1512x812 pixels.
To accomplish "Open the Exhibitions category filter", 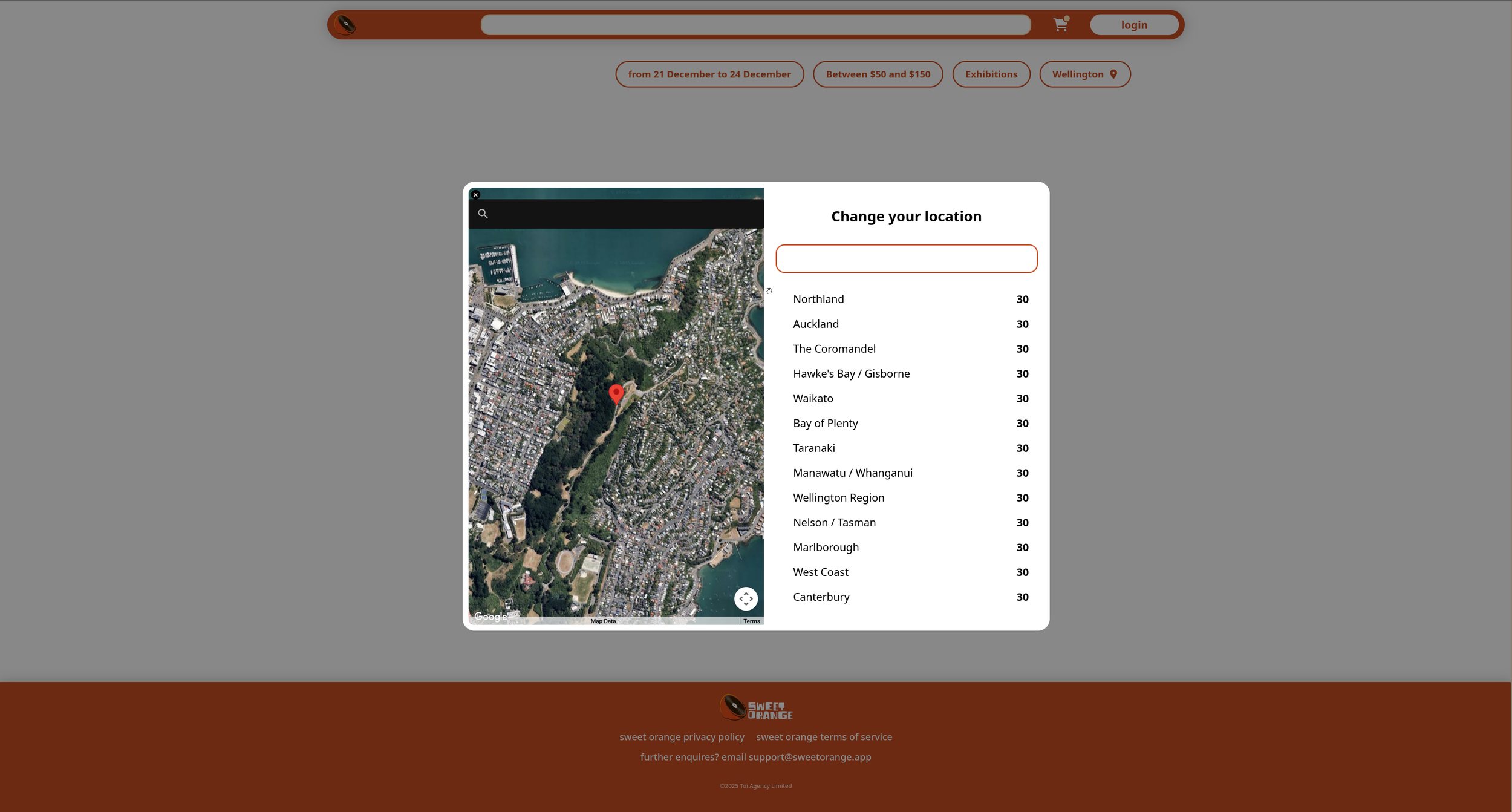I will (991, 74).
